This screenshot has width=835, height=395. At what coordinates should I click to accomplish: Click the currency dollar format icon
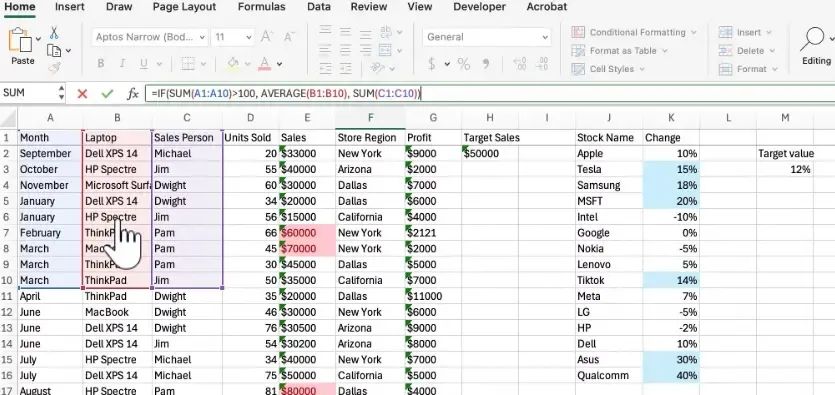(x=431, y=64)
